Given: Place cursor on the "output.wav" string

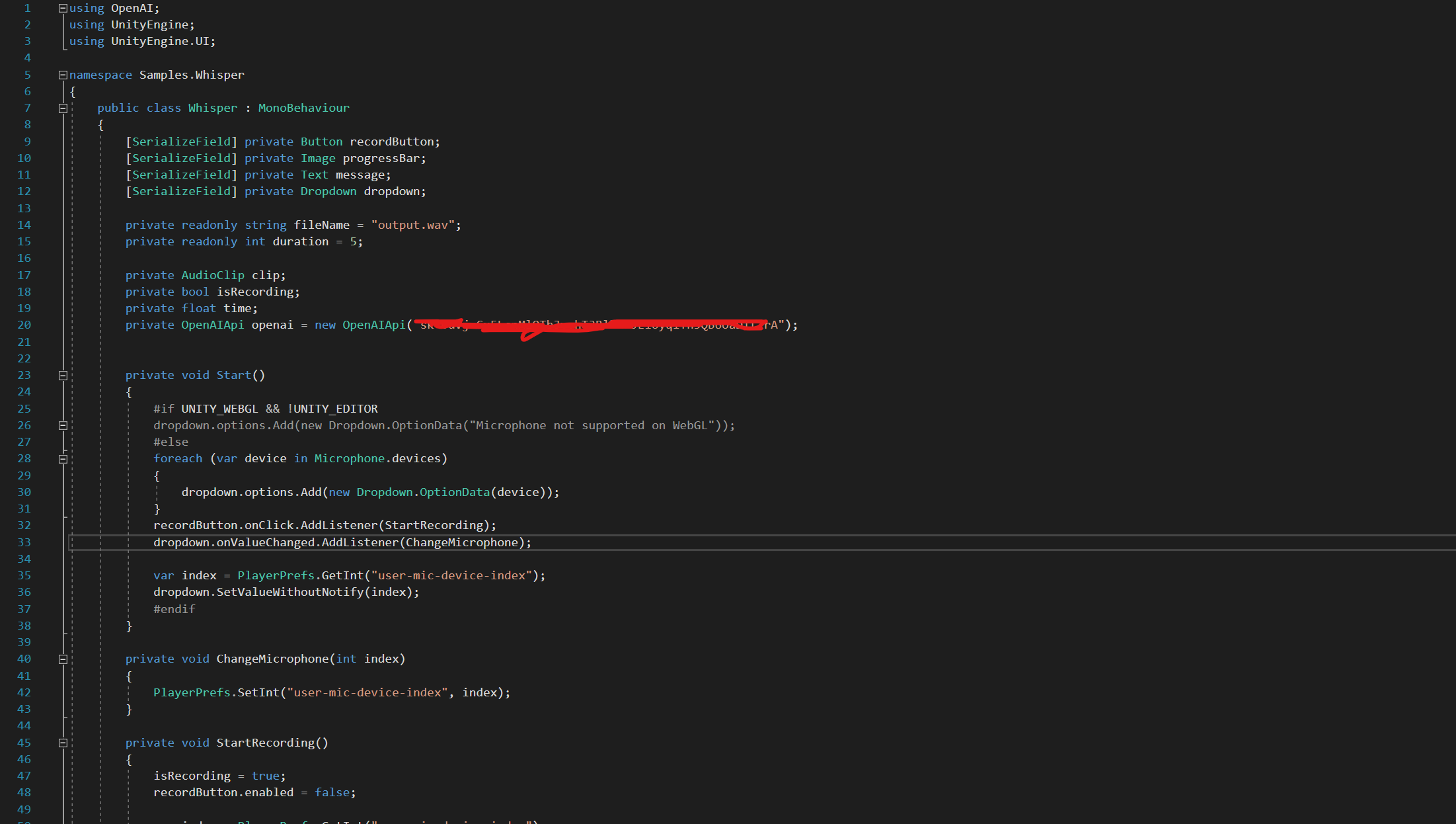Looking at the screenshot, I should tap(412, 225).
